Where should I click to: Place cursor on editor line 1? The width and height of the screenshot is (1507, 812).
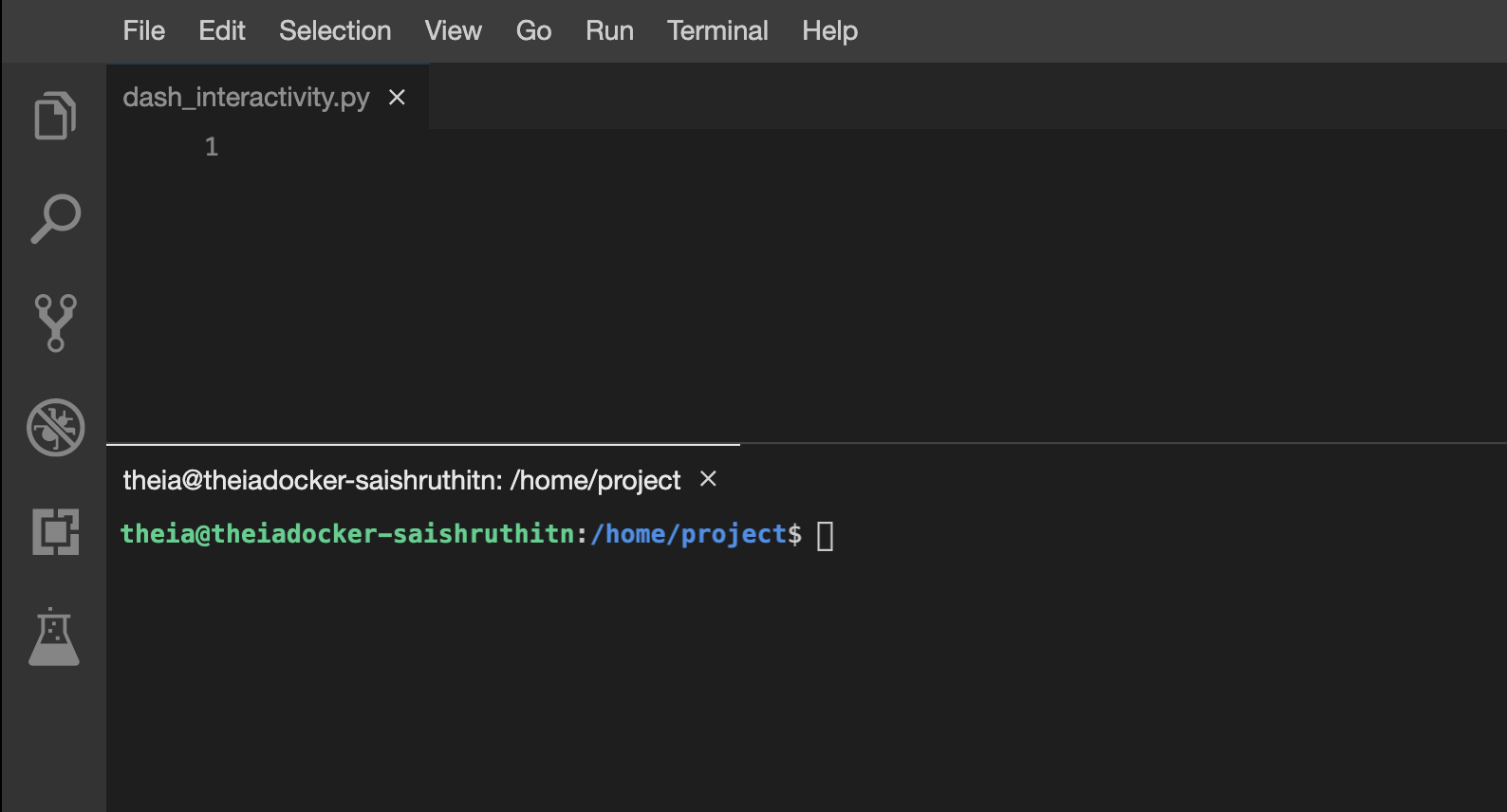click(569, 147)
